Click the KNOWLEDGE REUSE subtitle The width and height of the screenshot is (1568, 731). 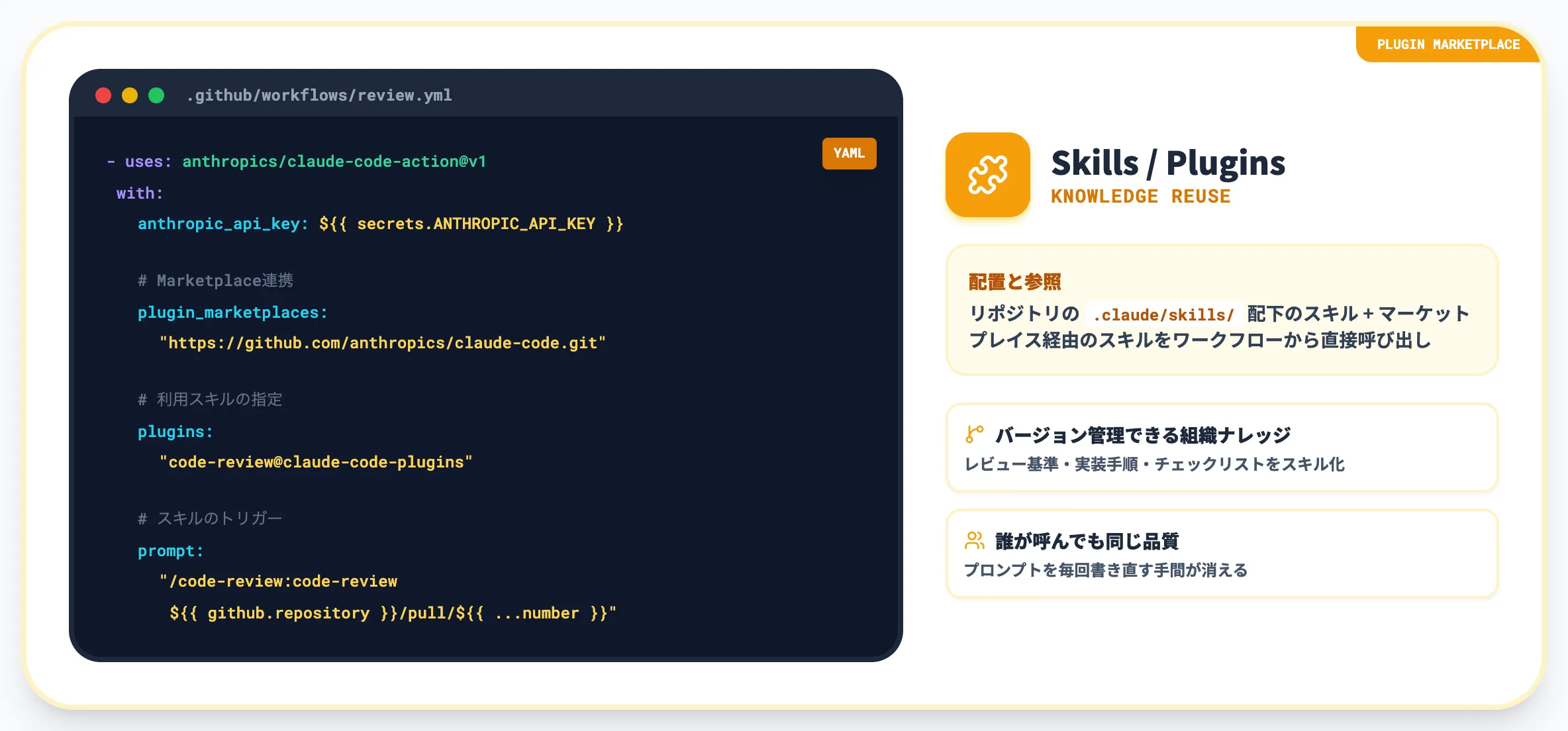pos(1140,197)
